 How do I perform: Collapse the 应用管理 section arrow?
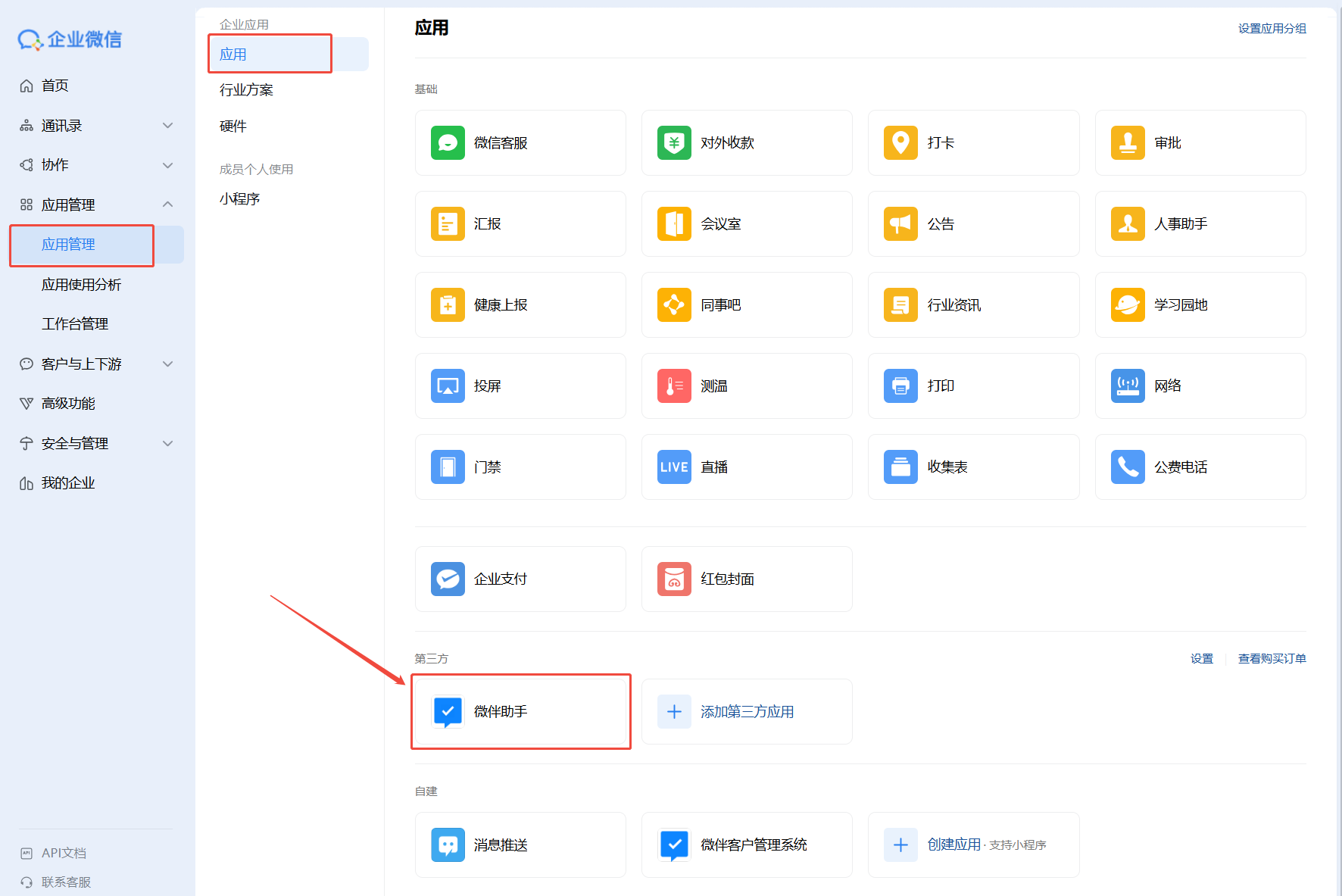click(168, 204)
